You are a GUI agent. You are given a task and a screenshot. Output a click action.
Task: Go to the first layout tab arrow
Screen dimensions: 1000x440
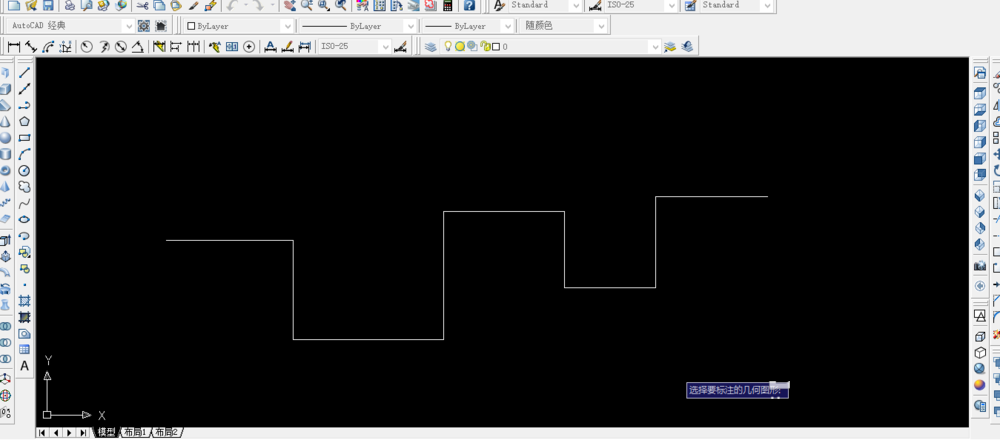pyautogui.click(x=43, y=432)
